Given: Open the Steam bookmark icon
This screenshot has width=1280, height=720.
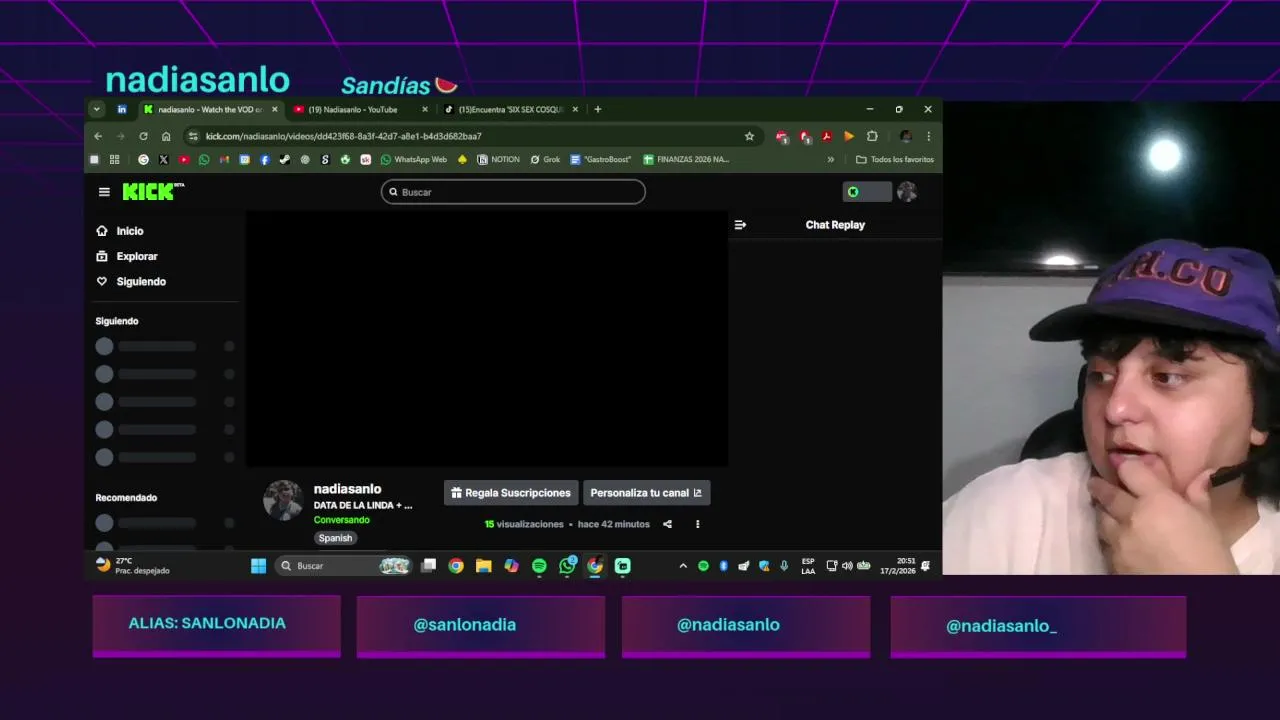Looking at the screenshot, I should [x=285, y=159].
